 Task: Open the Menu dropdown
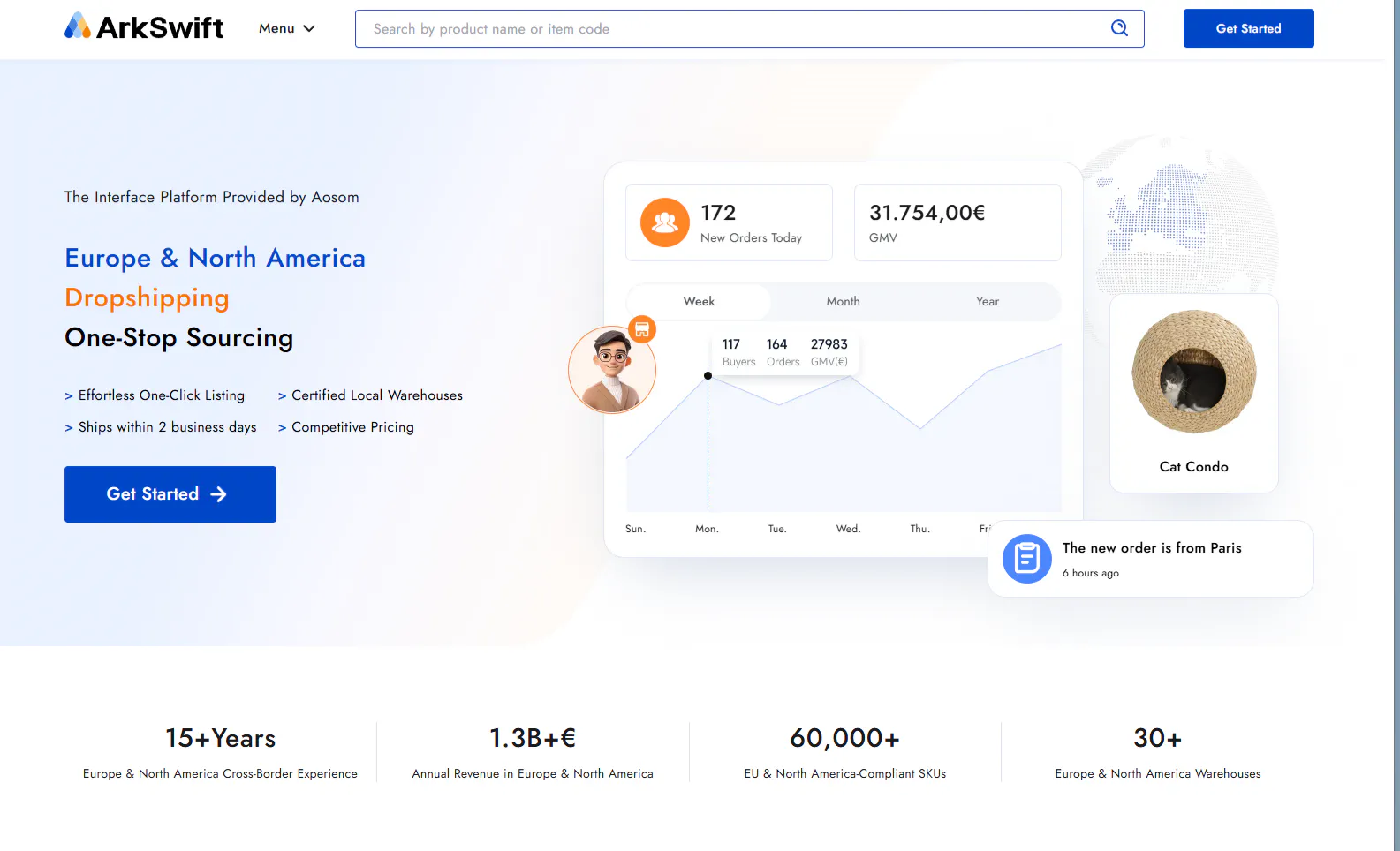(287, 28)
